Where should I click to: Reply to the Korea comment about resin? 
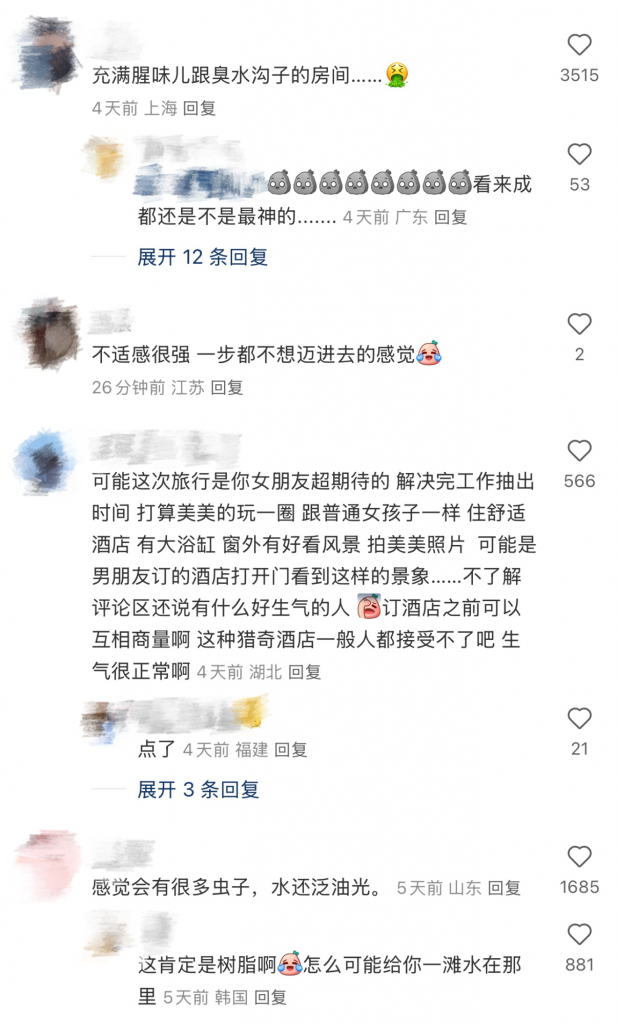(270, 997)
